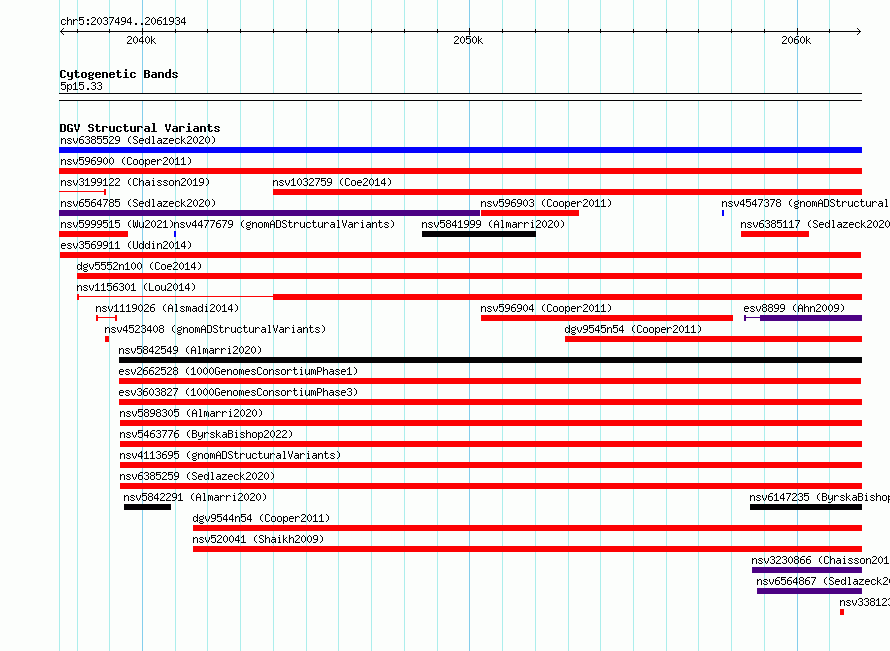Click the red nsv520041 variant bar

(x=527, y=549)
